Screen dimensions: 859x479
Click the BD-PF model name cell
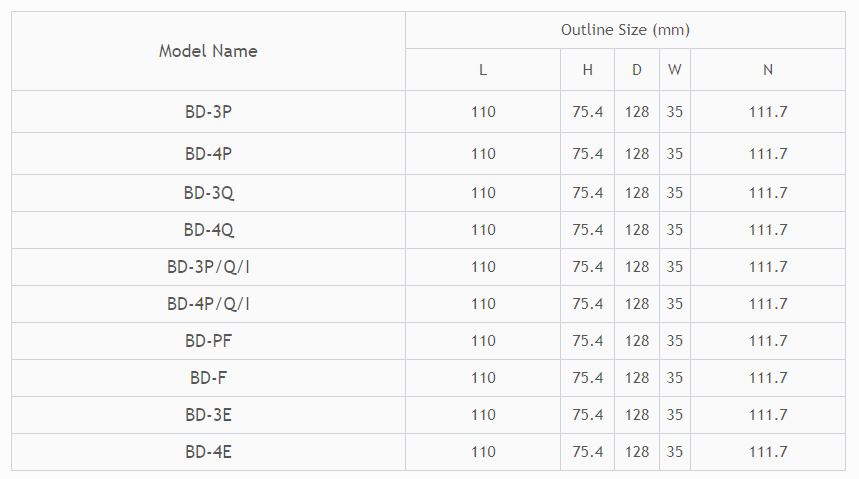tap(208, 341)
